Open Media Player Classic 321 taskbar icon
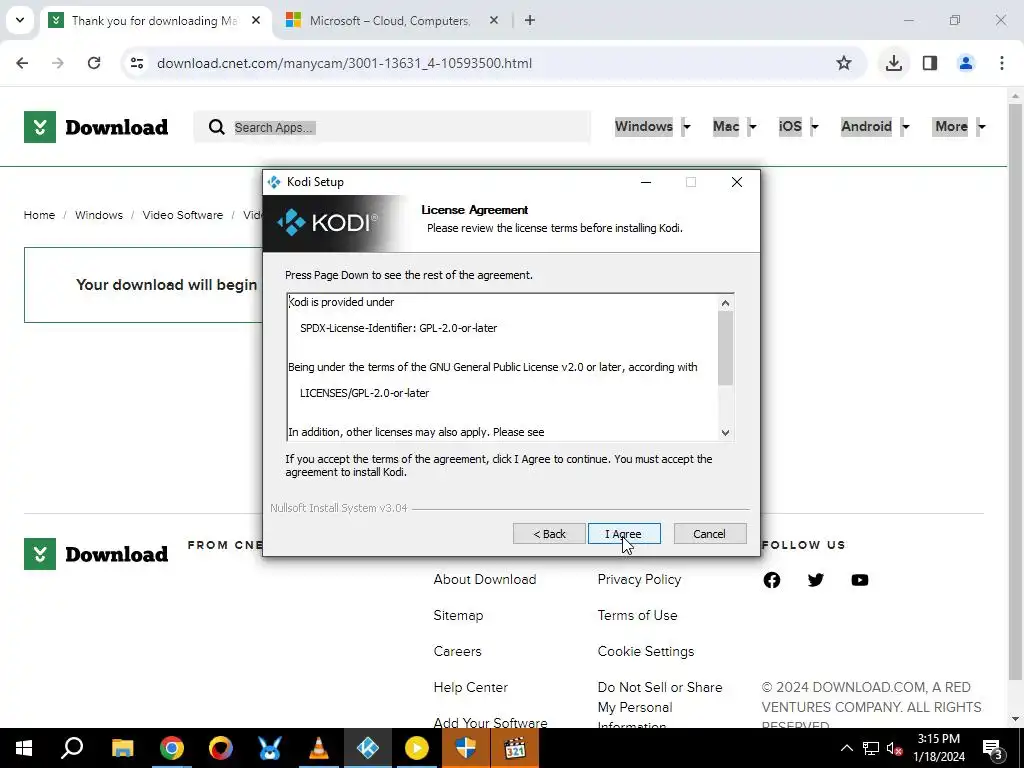 click(x=515, y=748)
